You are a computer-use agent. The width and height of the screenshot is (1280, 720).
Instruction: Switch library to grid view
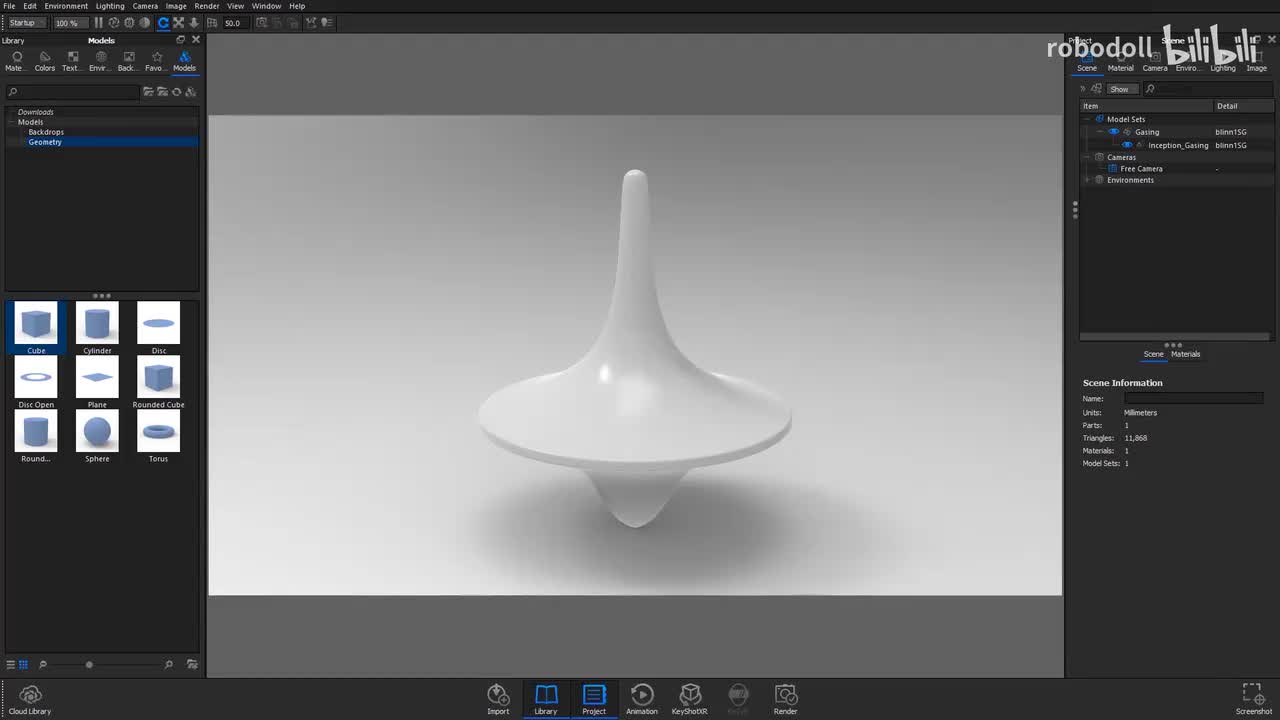pos(23,664)
